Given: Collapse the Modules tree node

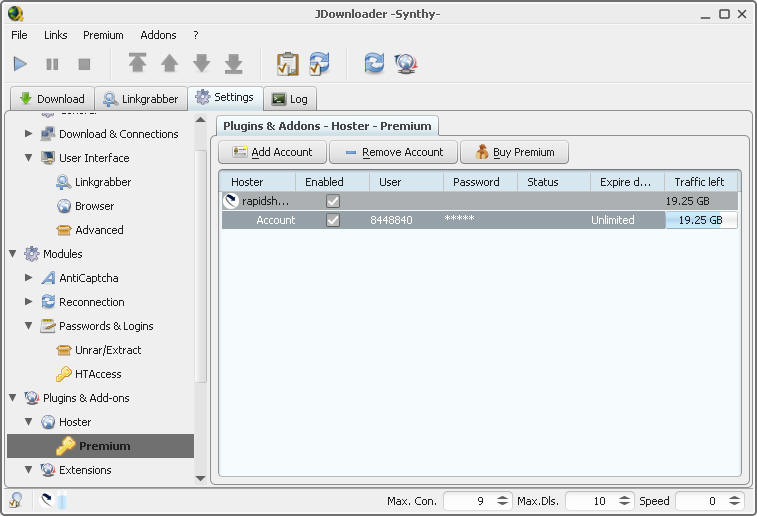Looking at the screenshot, I should point(13,254).
